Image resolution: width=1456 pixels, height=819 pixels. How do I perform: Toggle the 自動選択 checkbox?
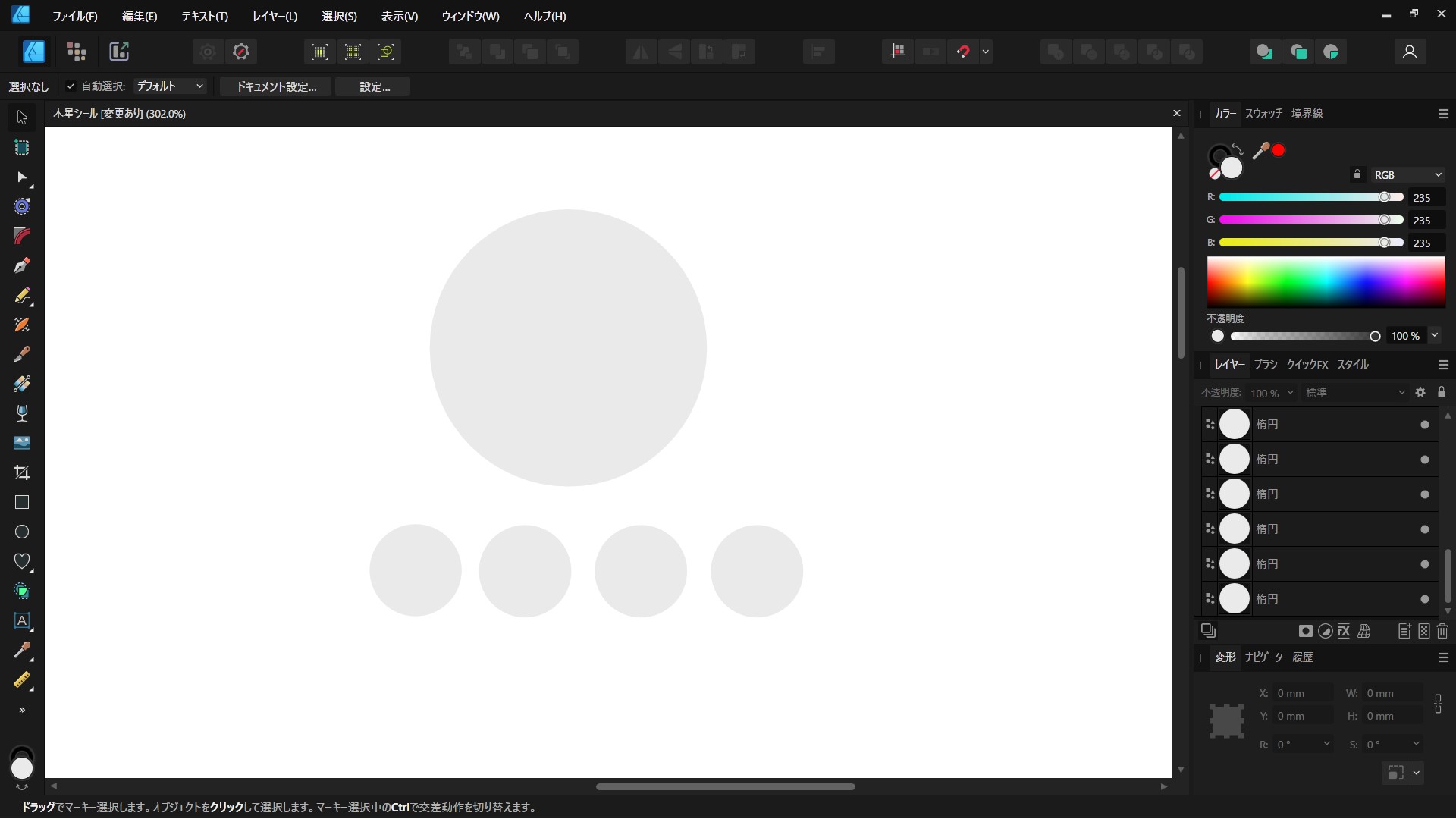(71, 86)
